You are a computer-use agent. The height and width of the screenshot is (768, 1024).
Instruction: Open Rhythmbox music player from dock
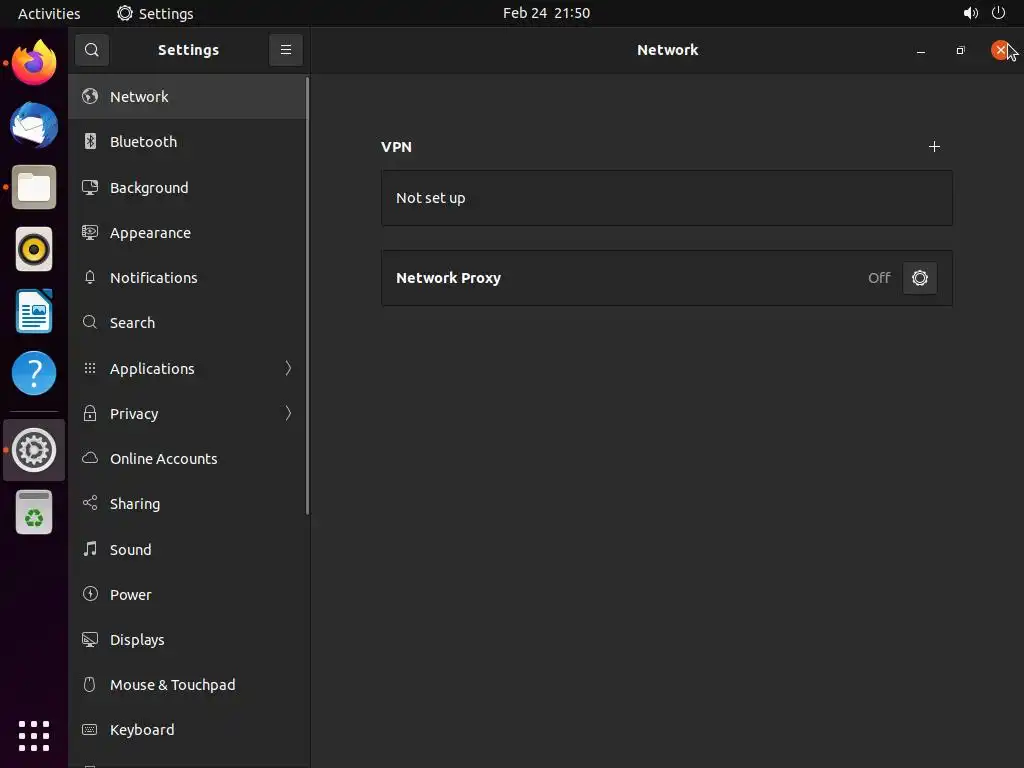coord(34,249)
